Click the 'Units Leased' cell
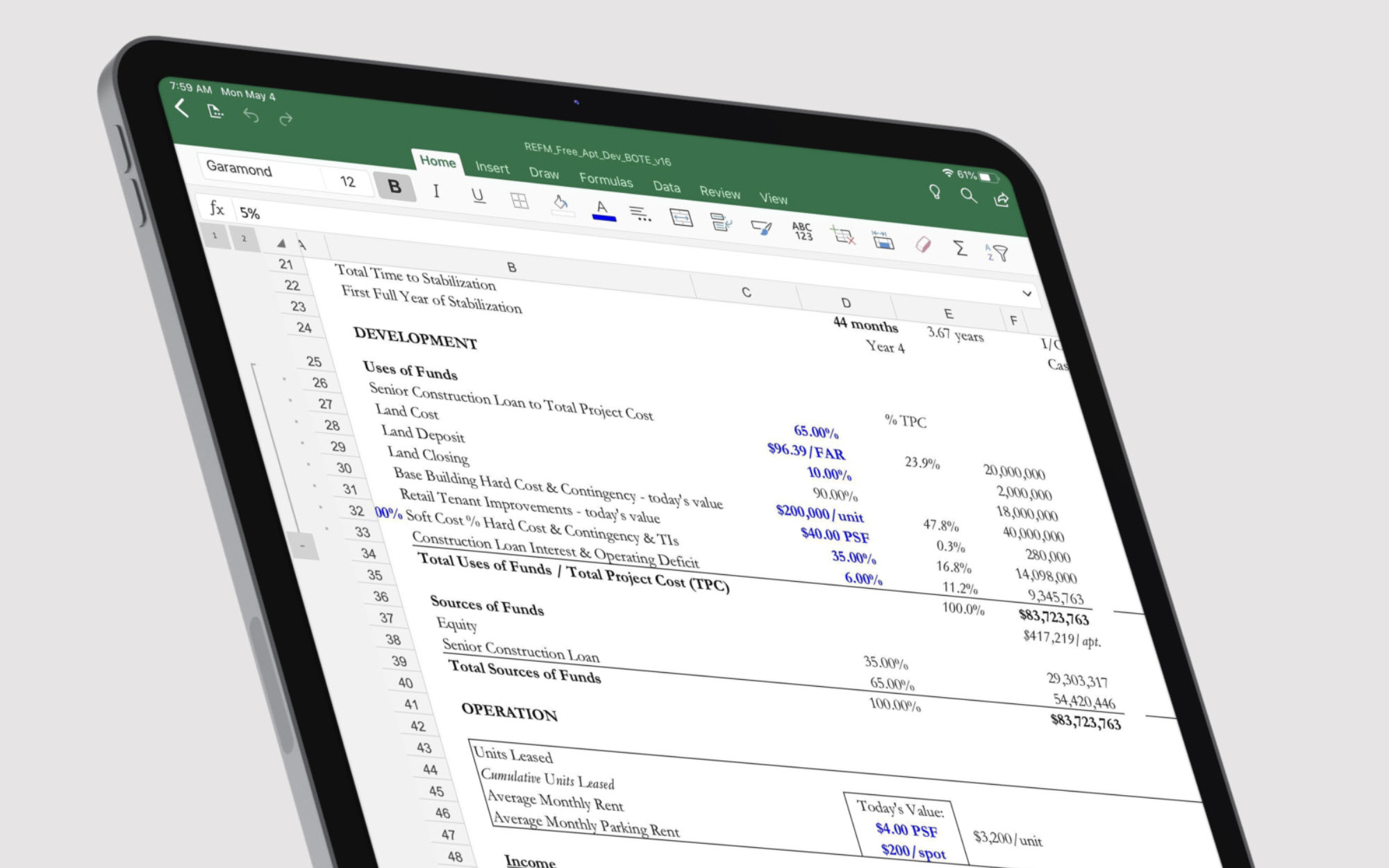The width and height of the screenshot is (1389, 868). 513,754
